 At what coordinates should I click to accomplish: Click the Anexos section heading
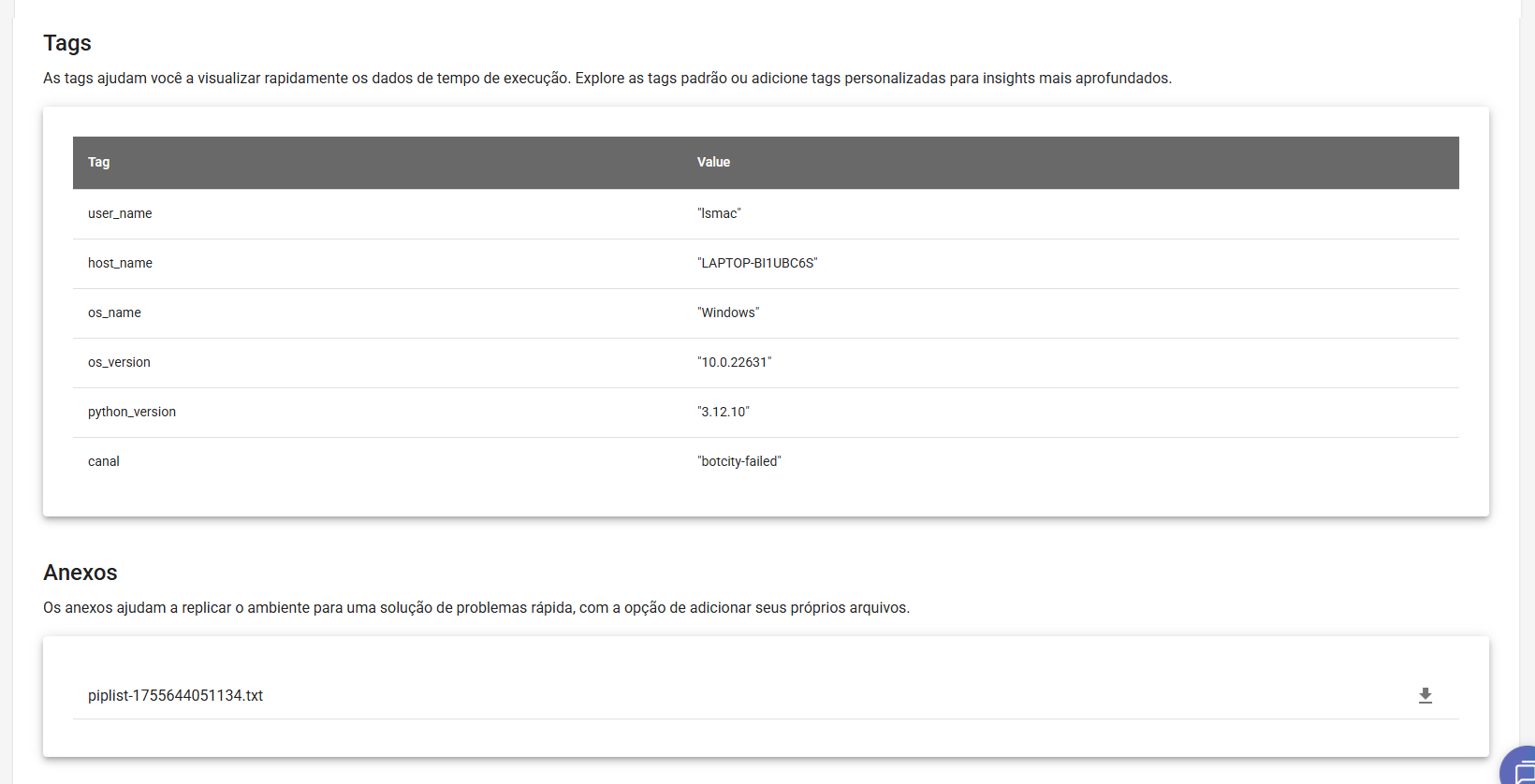click(80, 573)
